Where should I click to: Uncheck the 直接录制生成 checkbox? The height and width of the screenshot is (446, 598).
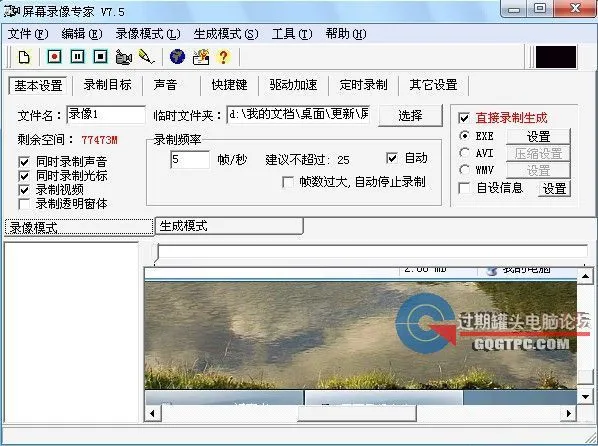click(464, 118)
